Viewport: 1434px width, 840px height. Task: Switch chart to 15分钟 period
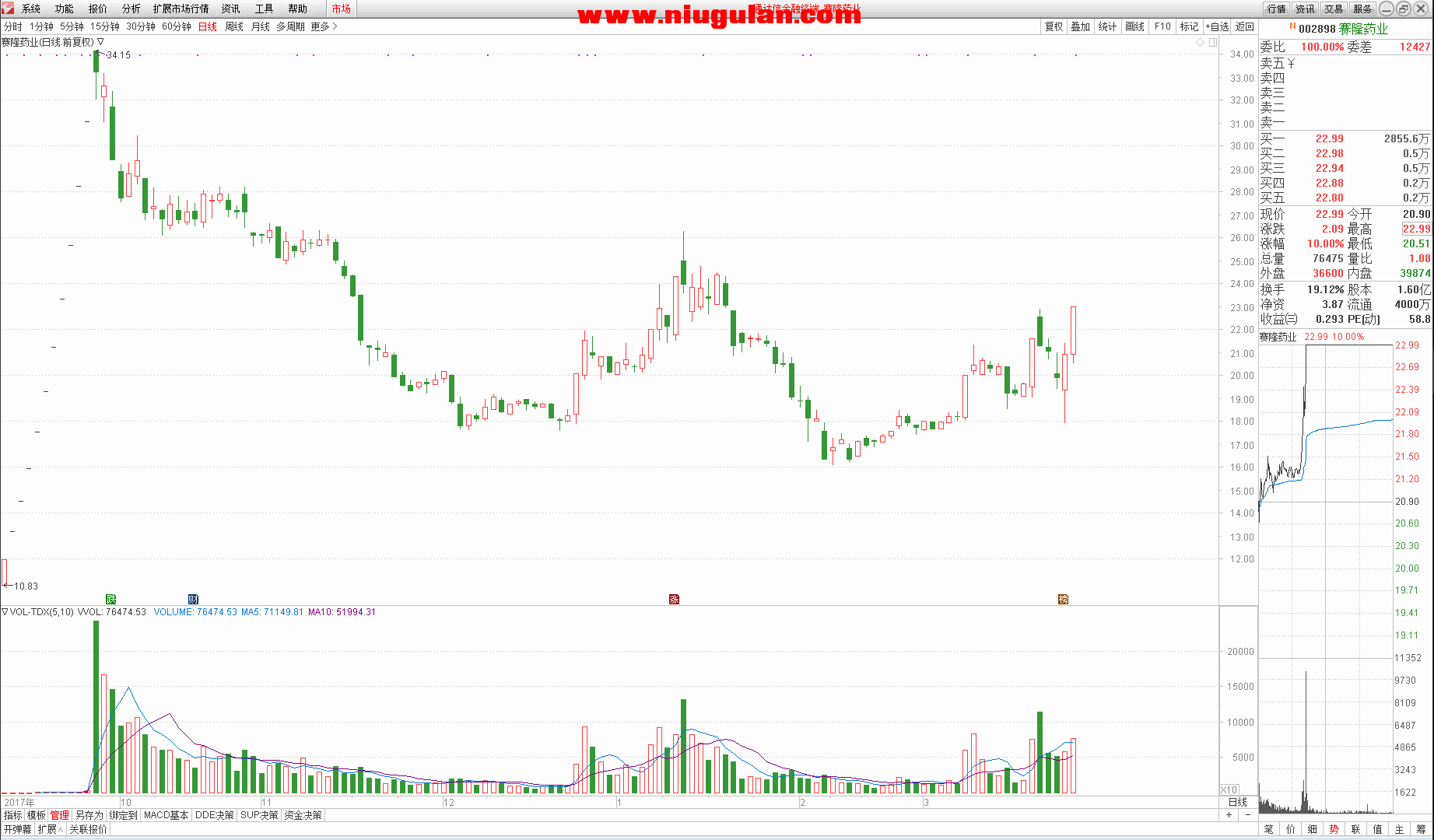(105, 26)
